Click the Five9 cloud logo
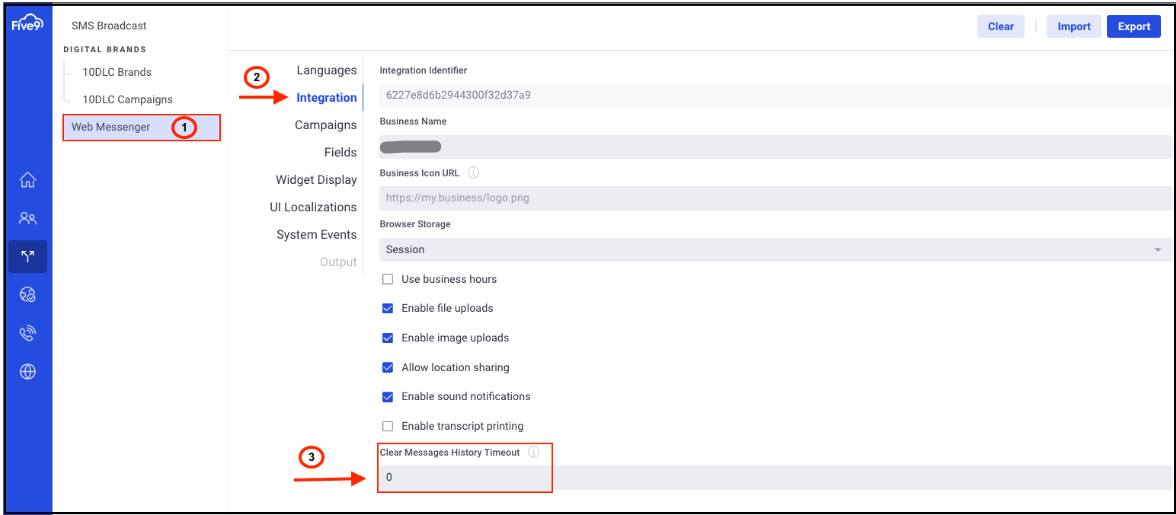 (x=28, y=25)
